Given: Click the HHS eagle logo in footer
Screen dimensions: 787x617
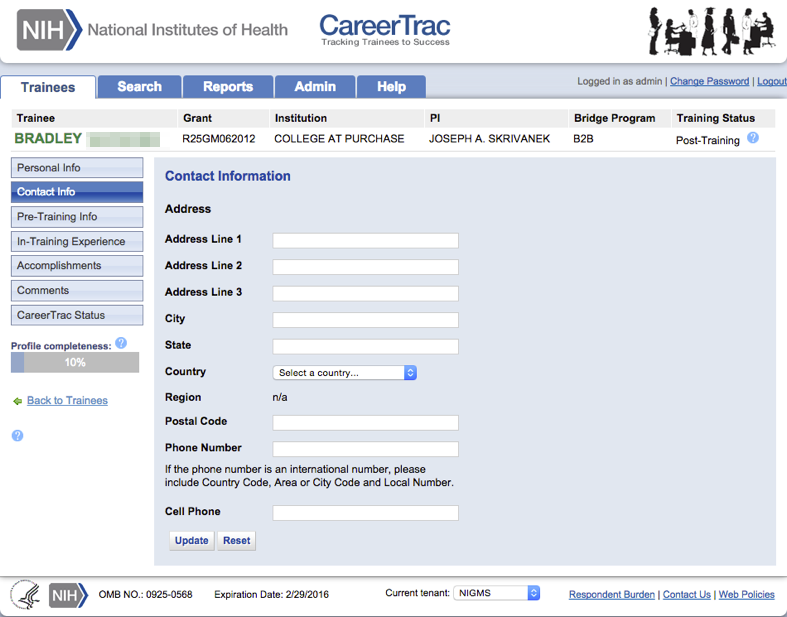Looking at the screenshot, I should [x=26, y=594].
